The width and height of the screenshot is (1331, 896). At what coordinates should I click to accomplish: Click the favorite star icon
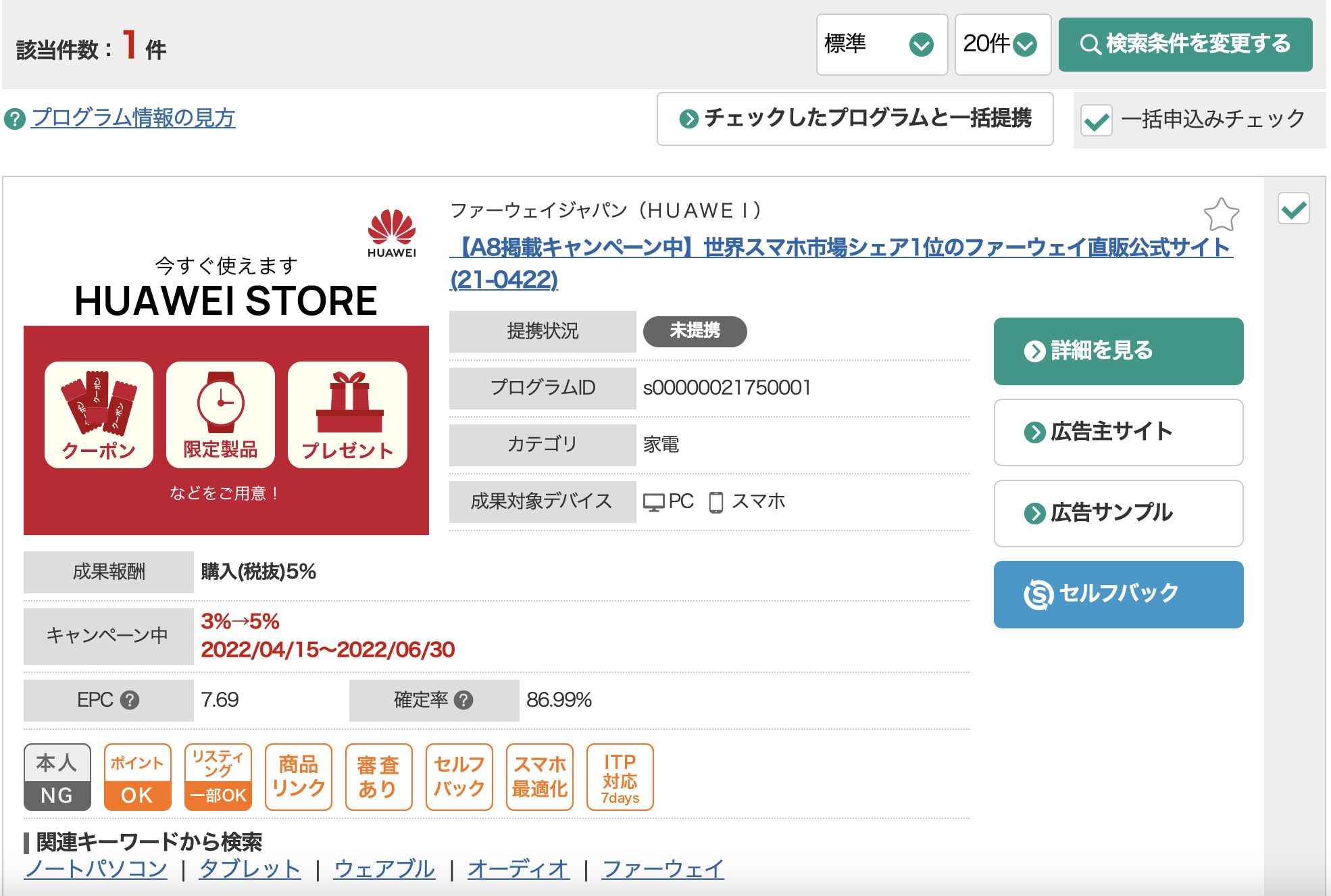(x=1222, y=215)
